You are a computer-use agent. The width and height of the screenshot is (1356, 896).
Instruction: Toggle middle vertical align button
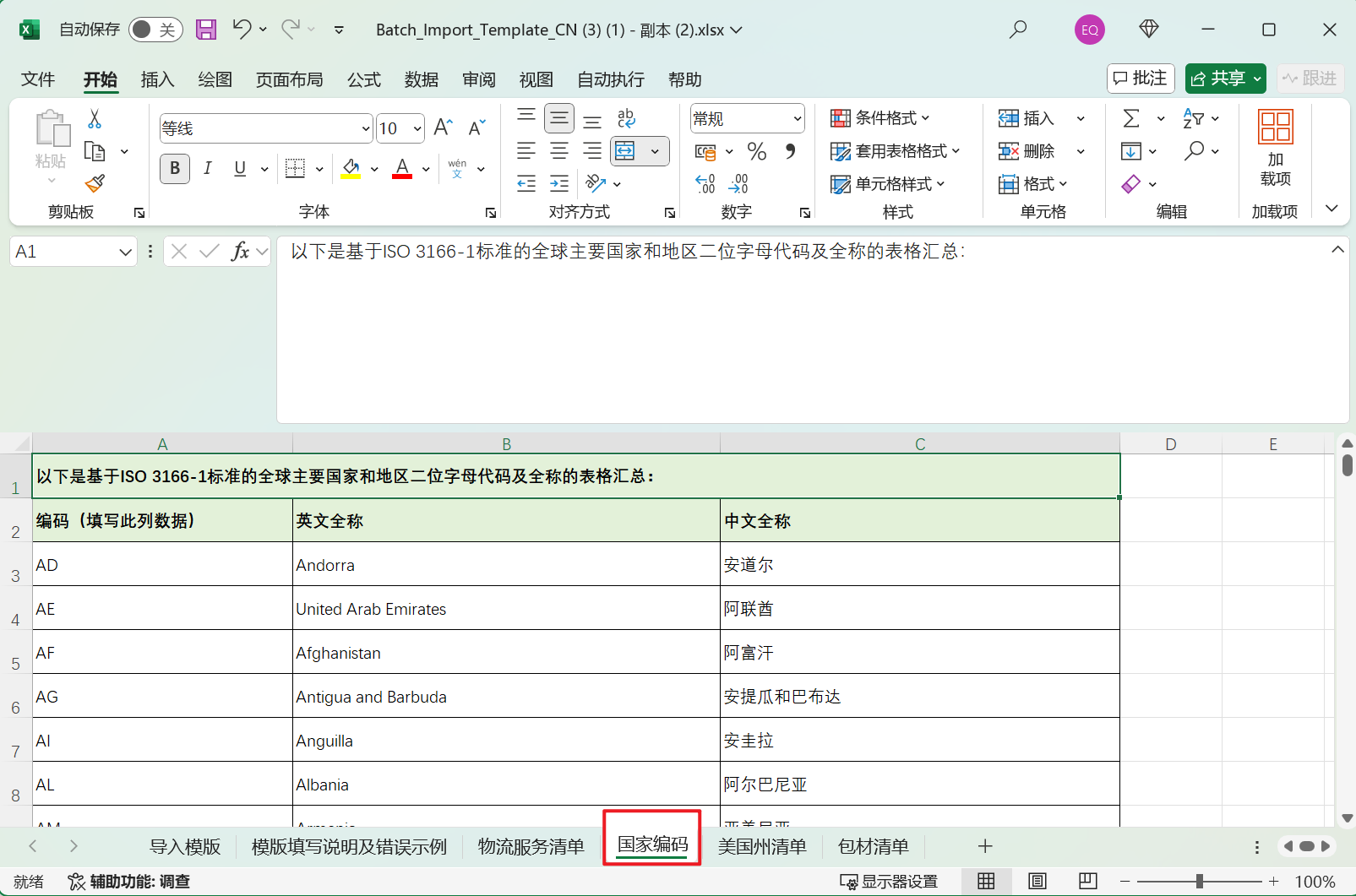click(559, 118)
